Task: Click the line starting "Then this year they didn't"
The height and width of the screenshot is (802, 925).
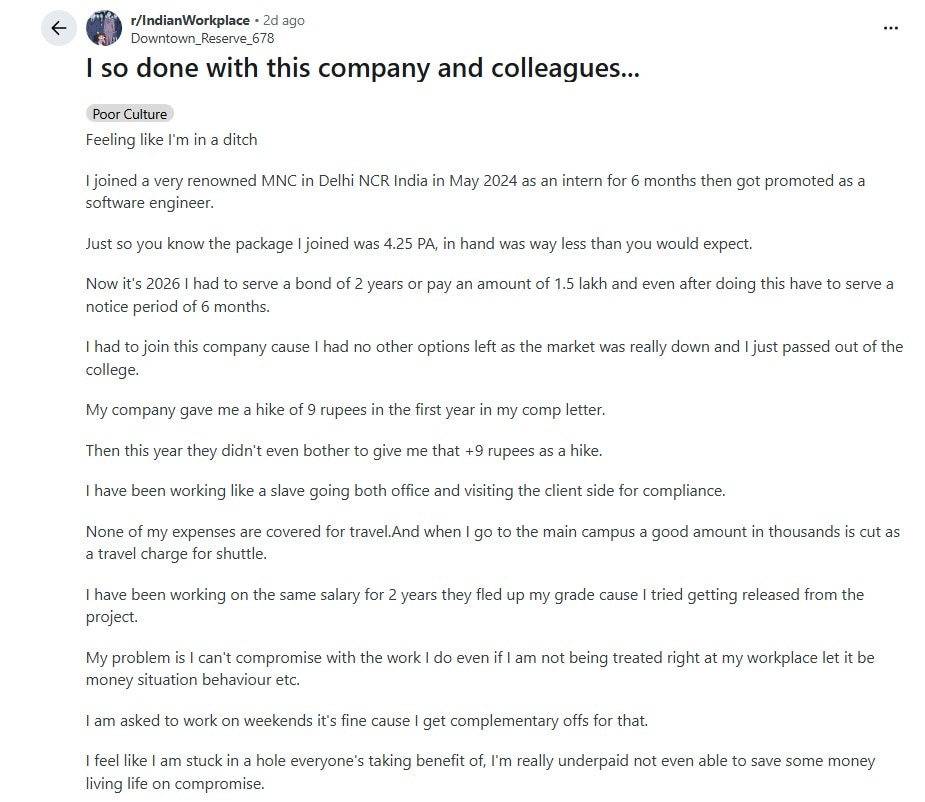Action: (343, 451)
